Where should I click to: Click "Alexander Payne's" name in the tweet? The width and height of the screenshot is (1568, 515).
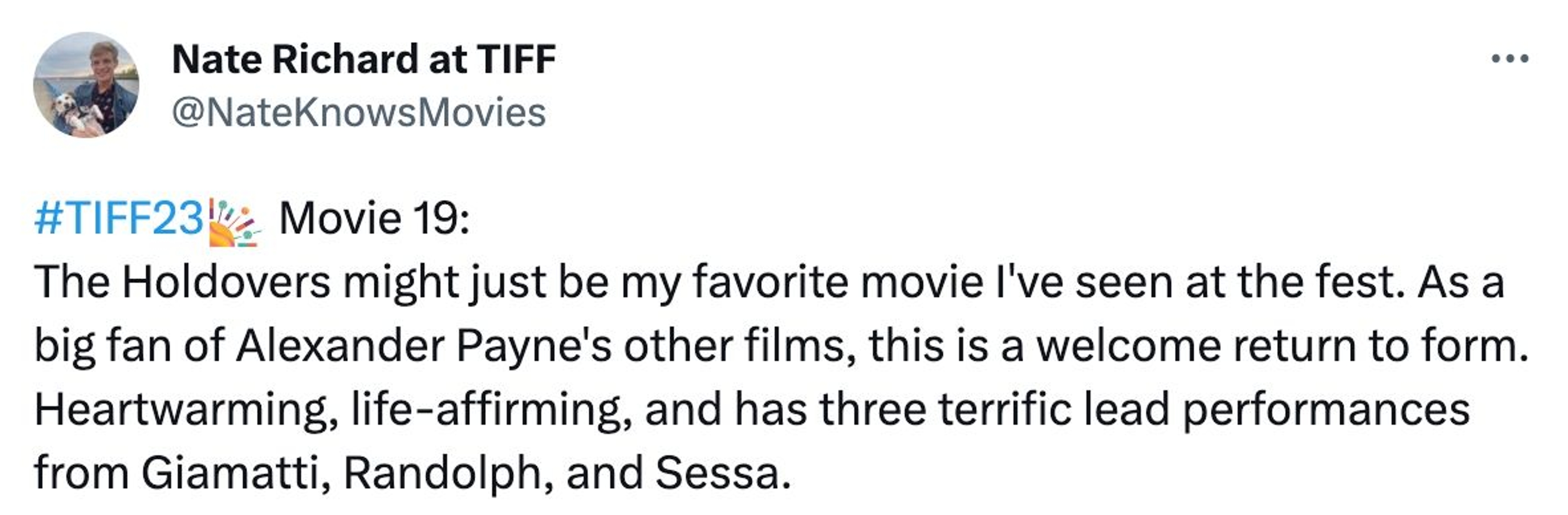click(x=423, y=346)
